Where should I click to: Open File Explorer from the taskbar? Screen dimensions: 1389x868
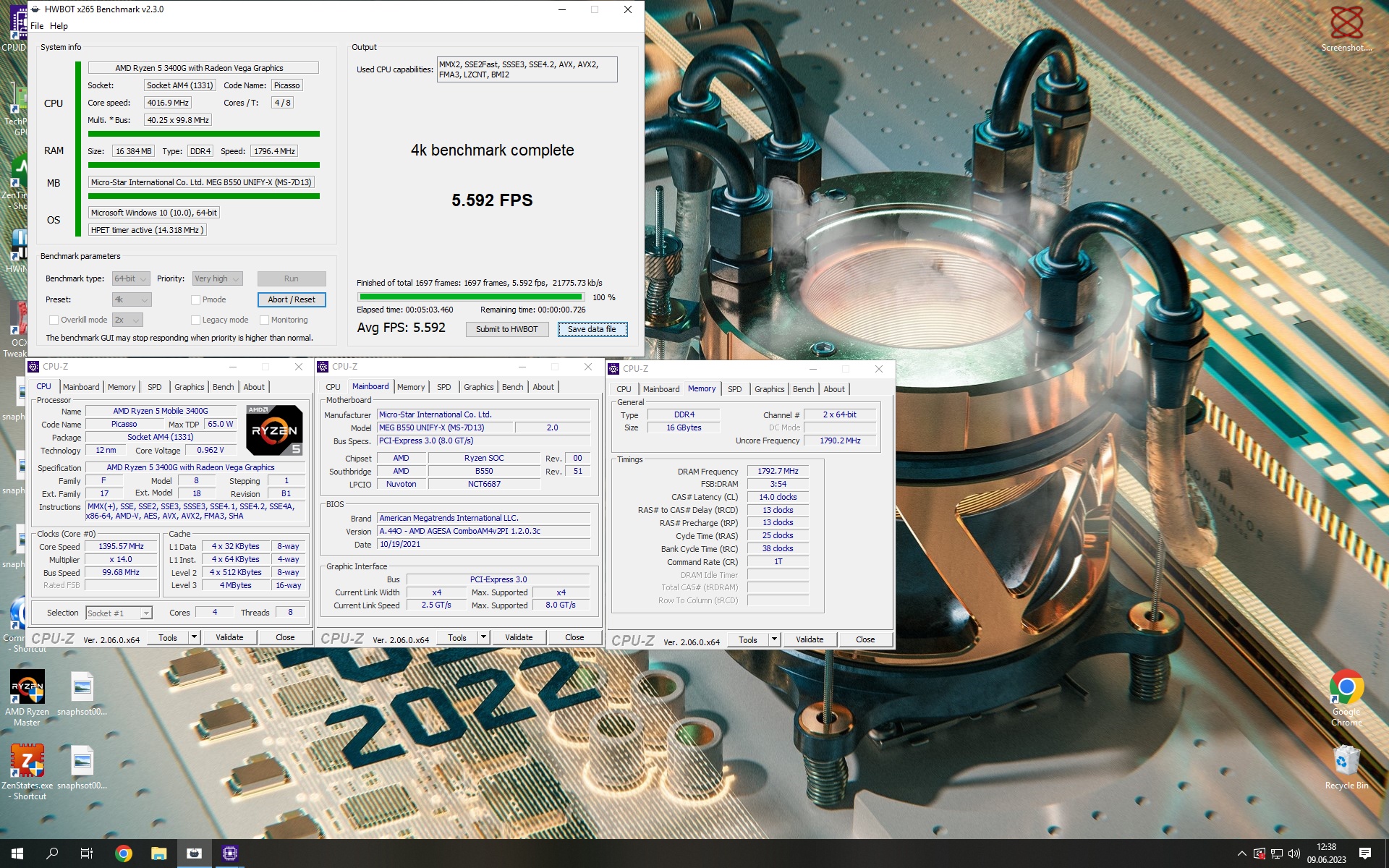[x=158, y=854]
